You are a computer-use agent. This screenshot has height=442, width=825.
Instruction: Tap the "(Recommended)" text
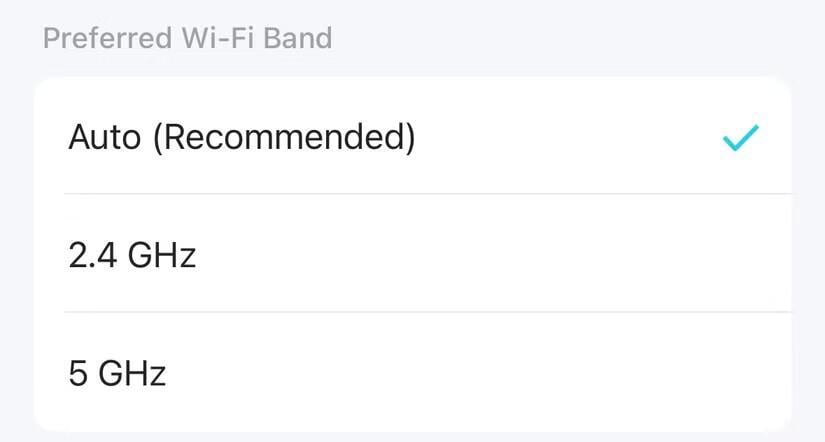[x=285, y=138]
